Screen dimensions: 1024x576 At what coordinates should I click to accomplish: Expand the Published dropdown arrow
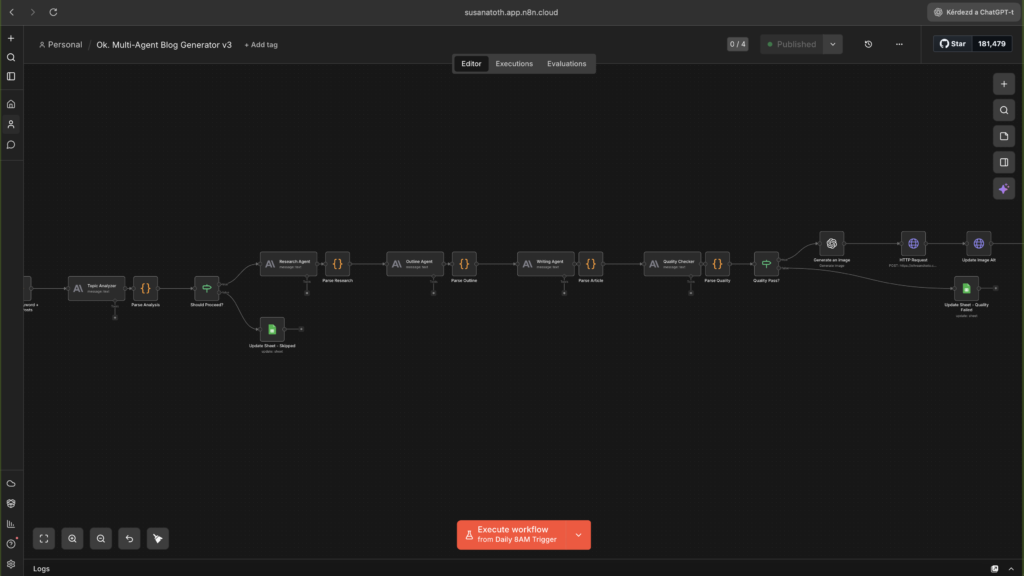(832, 44)
